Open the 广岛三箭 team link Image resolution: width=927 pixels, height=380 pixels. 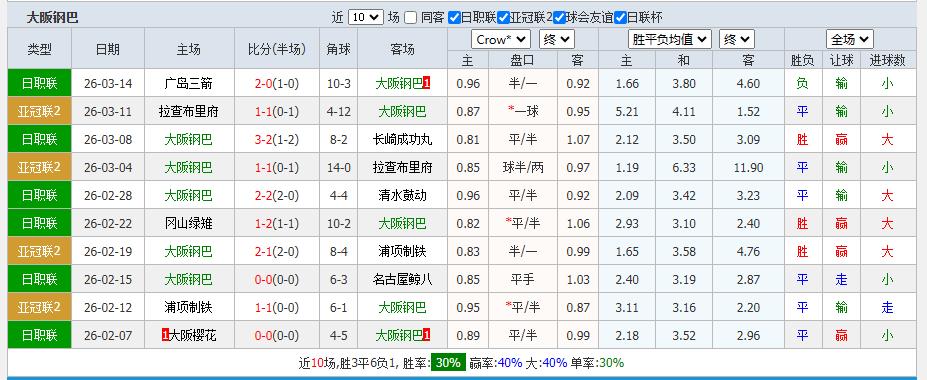pyautogui.click(x=189, y=84)
